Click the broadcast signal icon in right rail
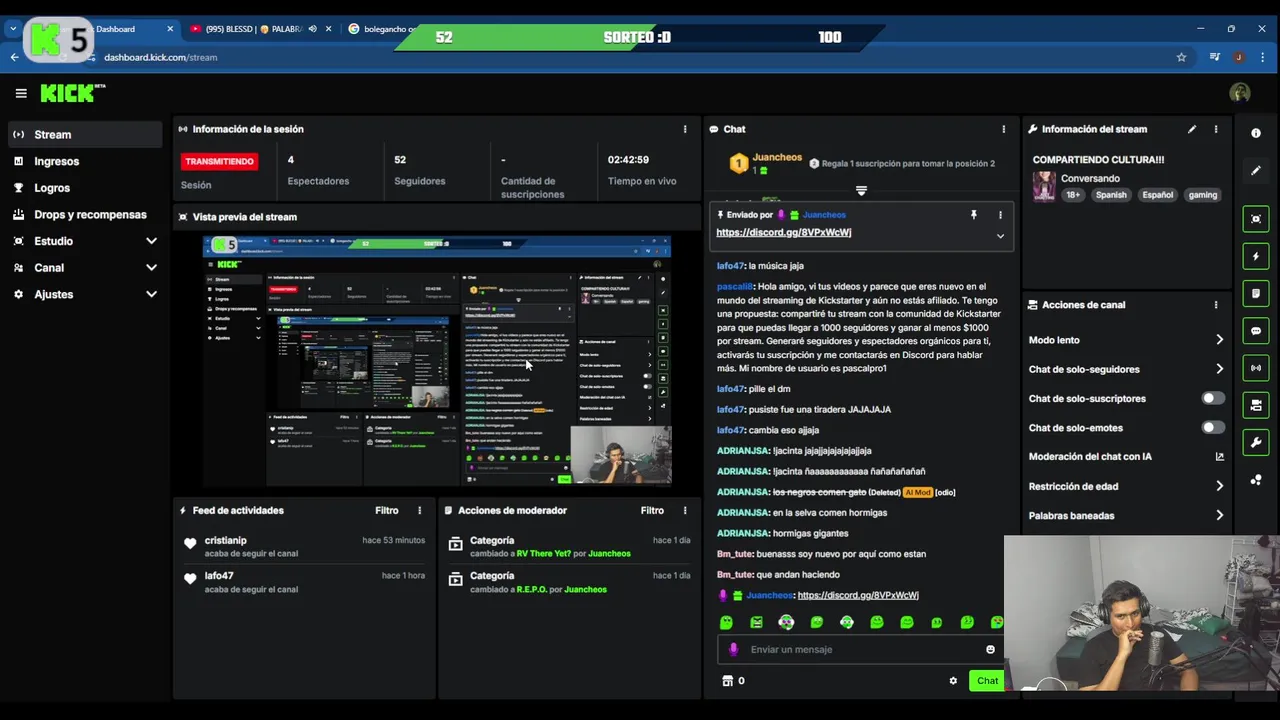1280x720 pixels. (1256, 368)
